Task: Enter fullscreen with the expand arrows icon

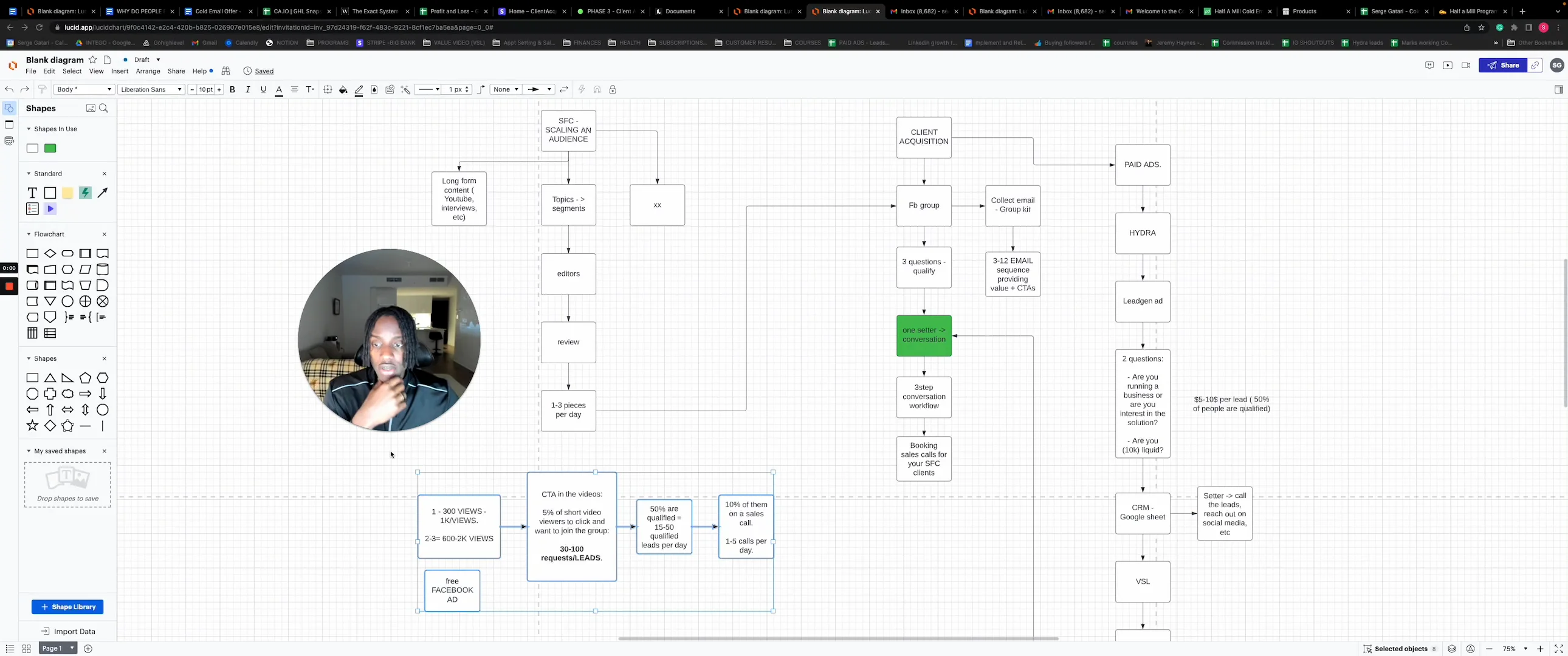Action: [x=1558, y=649]
